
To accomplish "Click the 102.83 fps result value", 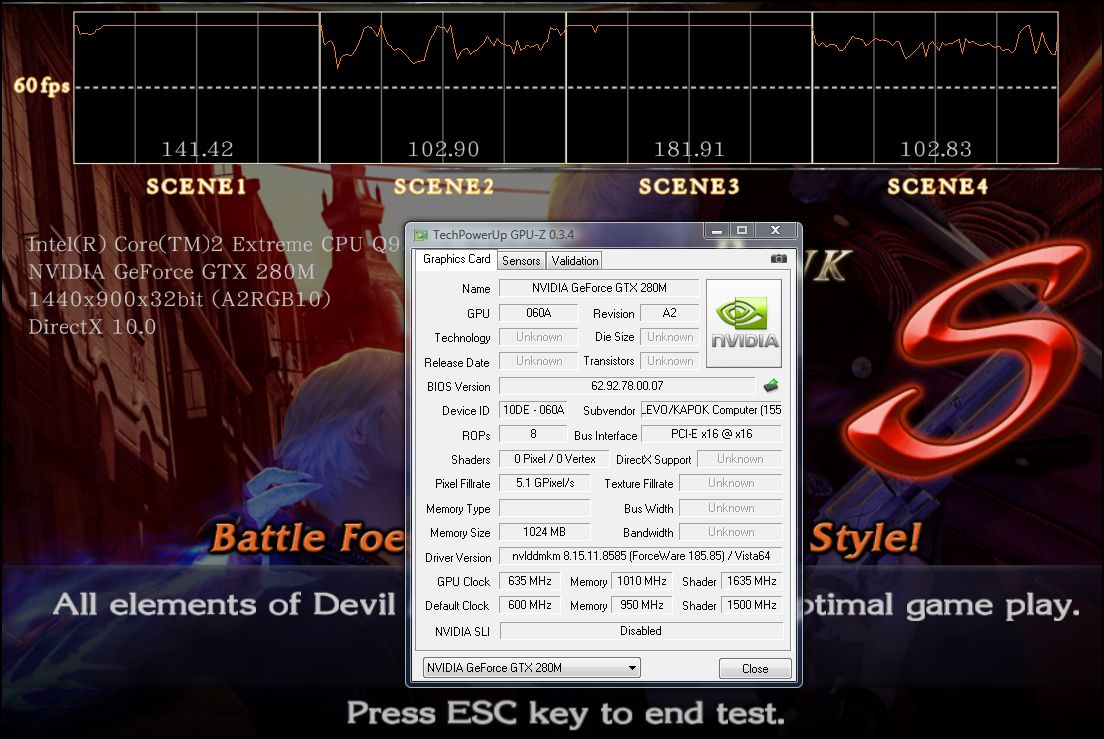I will click(x=936, y=149).
